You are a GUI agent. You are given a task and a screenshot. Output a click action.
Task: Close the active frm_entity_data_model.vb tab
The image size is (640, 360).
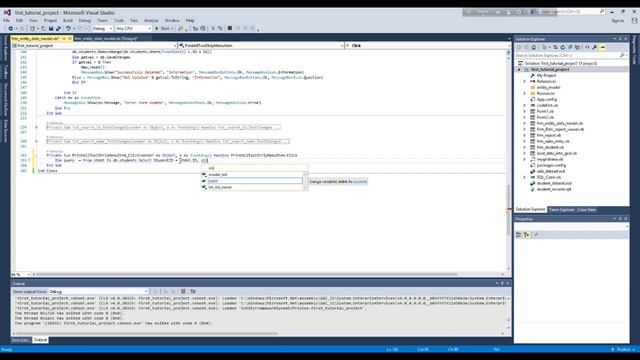click(70, 38)
